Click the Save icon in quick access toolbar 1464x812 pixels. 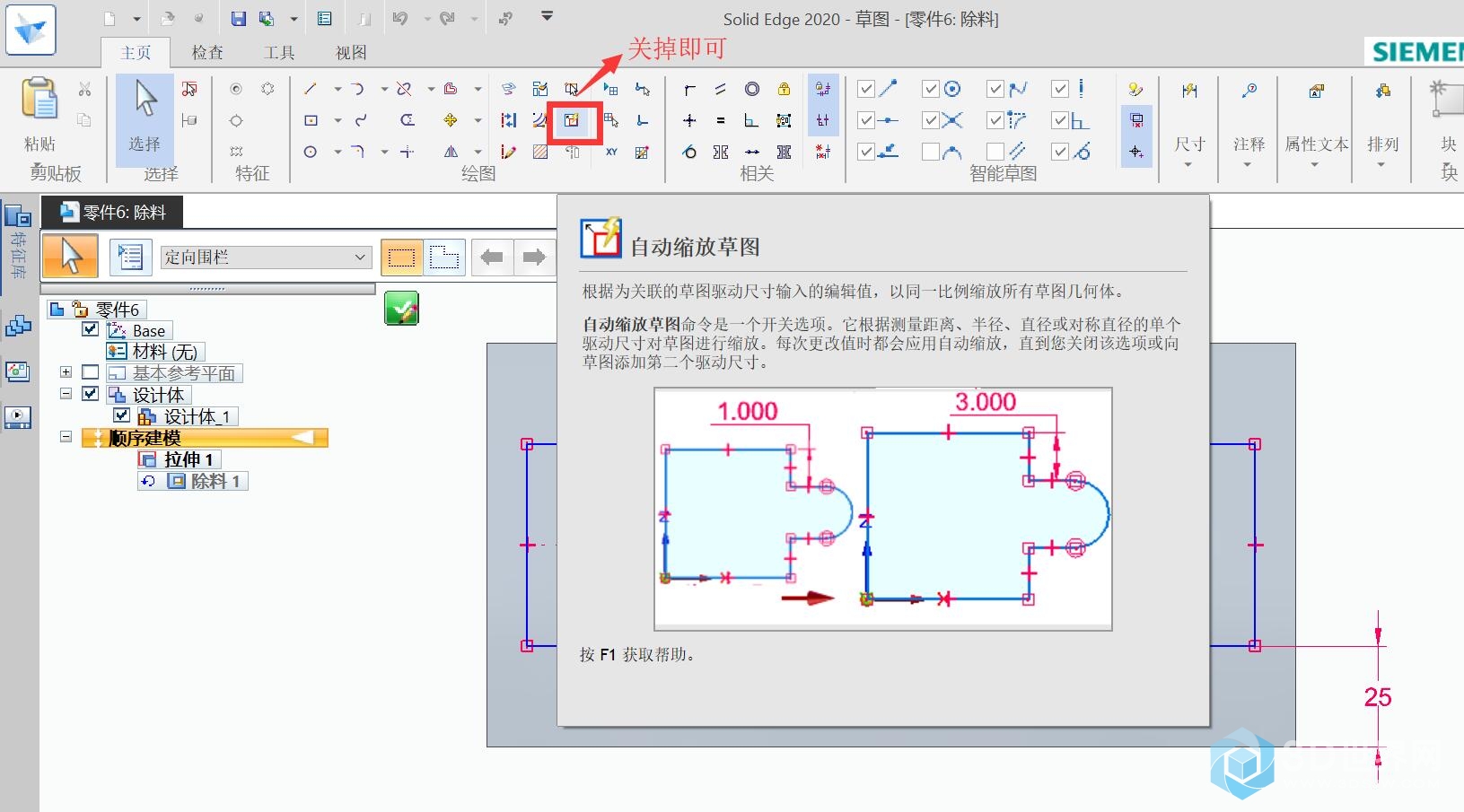[x=238, y=18]
